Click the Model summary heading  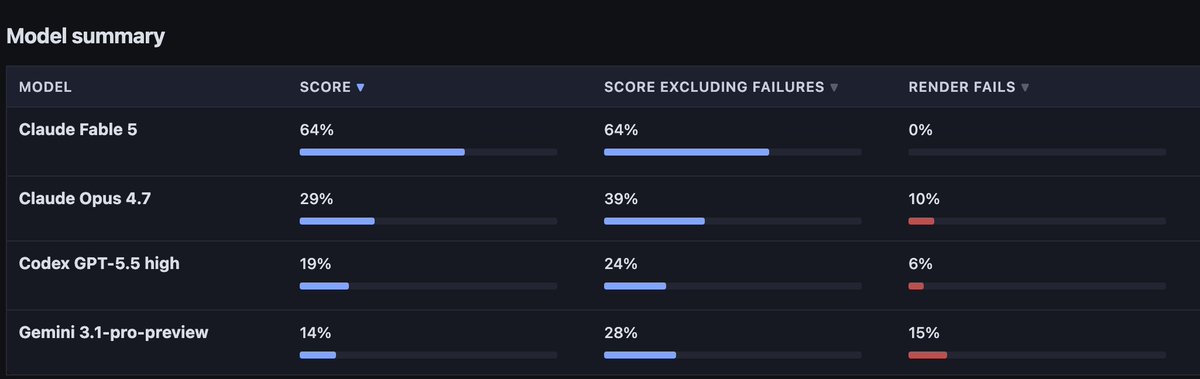(86, 37)
